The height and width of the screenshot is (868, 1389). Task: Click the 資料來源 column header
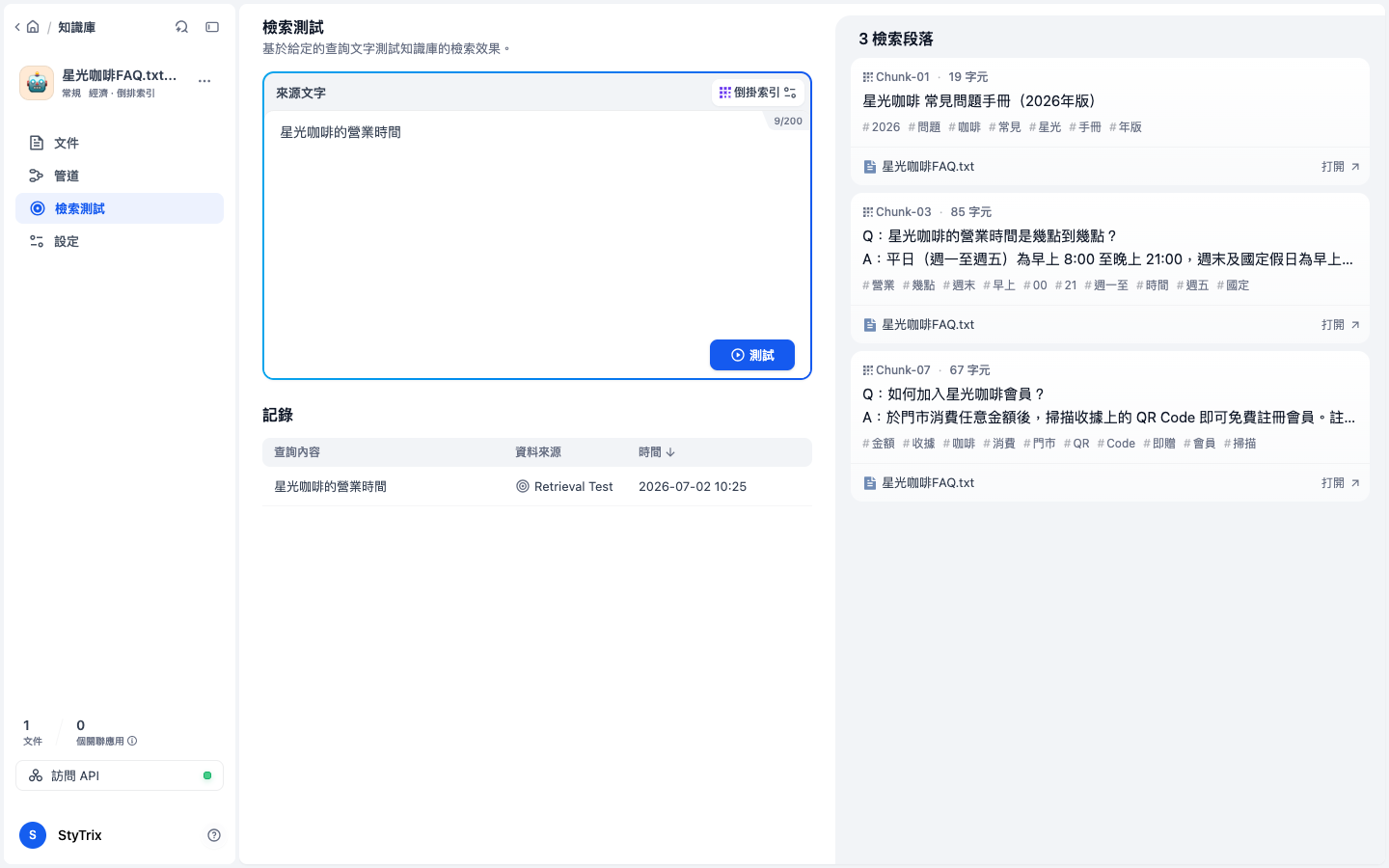[538, 452]
